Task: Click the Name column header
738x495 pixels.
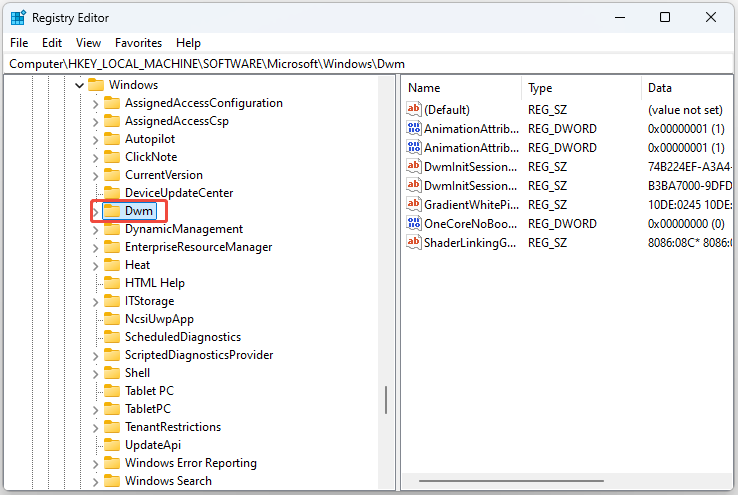Action: tap(462, 88)
